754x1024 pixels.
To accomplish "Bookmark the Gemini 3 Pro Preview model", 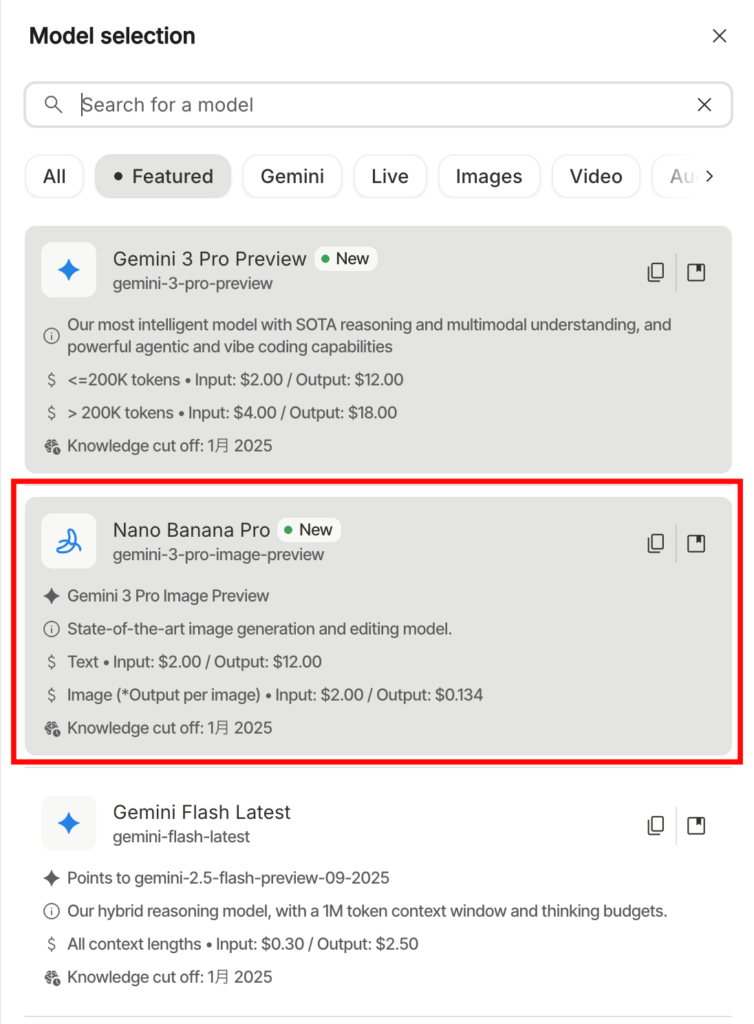I will [696, 271].
